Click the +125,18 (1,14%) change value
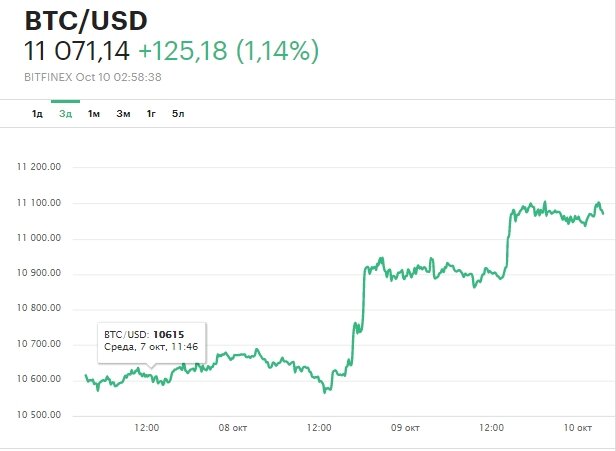The width and height of the screenshot is (616, 451). (x=229, y=51)
